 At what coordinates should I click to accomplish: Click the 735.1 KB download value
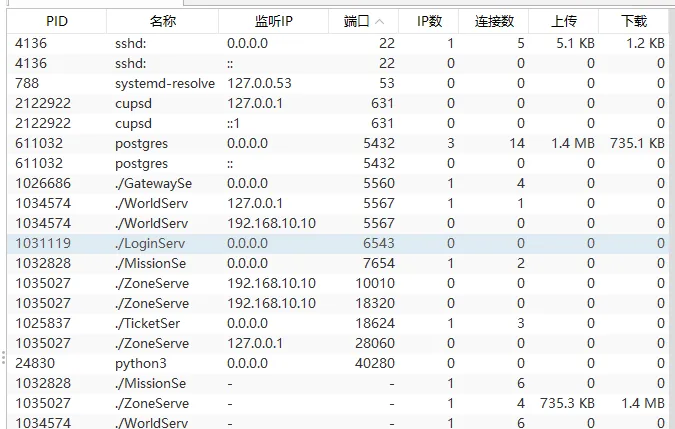[637, 143]
